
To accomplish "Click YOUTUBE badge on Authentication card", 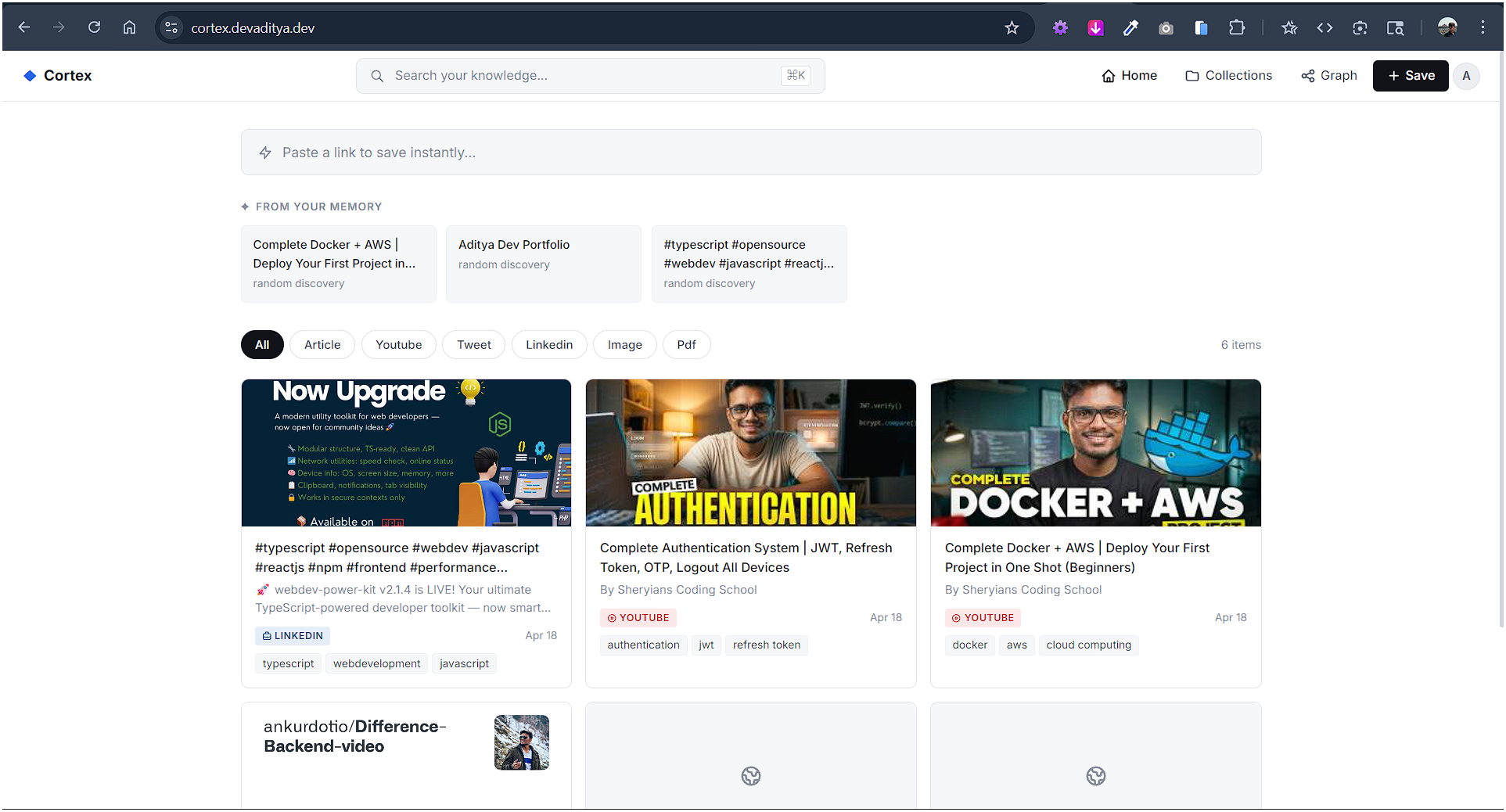I will click(638, 618).
